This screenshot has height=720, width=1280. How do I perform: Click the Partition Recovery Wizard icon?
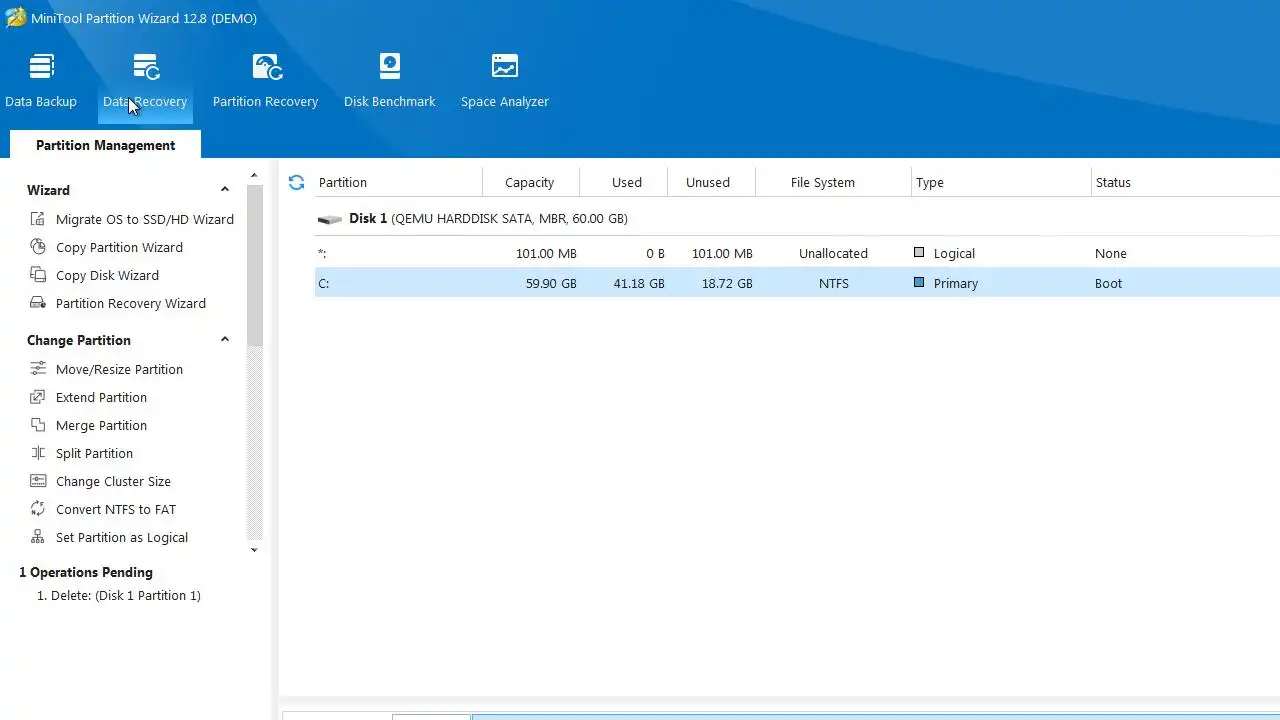point(38,303)
